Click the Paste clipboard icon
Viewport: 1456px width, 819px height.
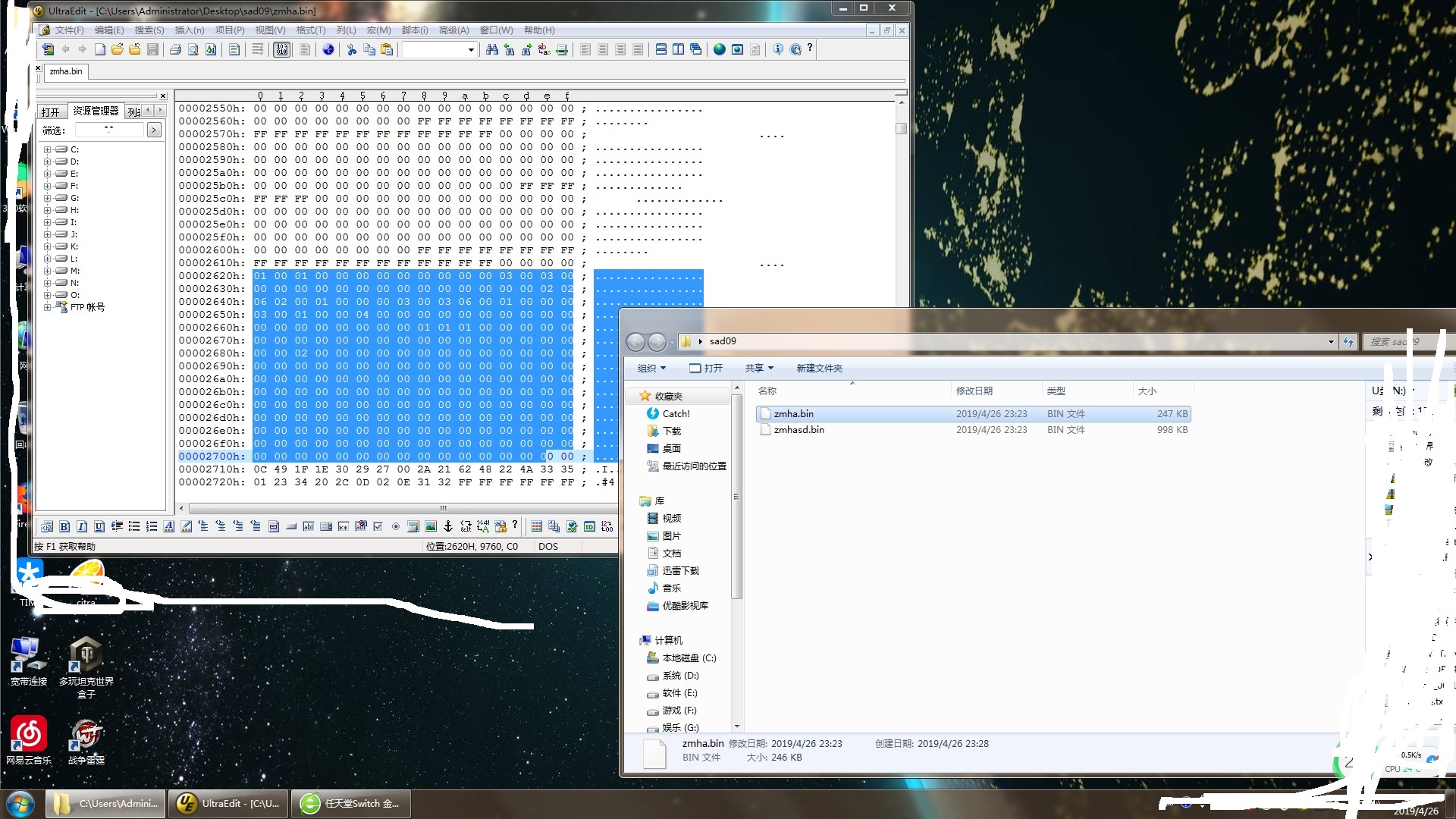click(387, 49)
